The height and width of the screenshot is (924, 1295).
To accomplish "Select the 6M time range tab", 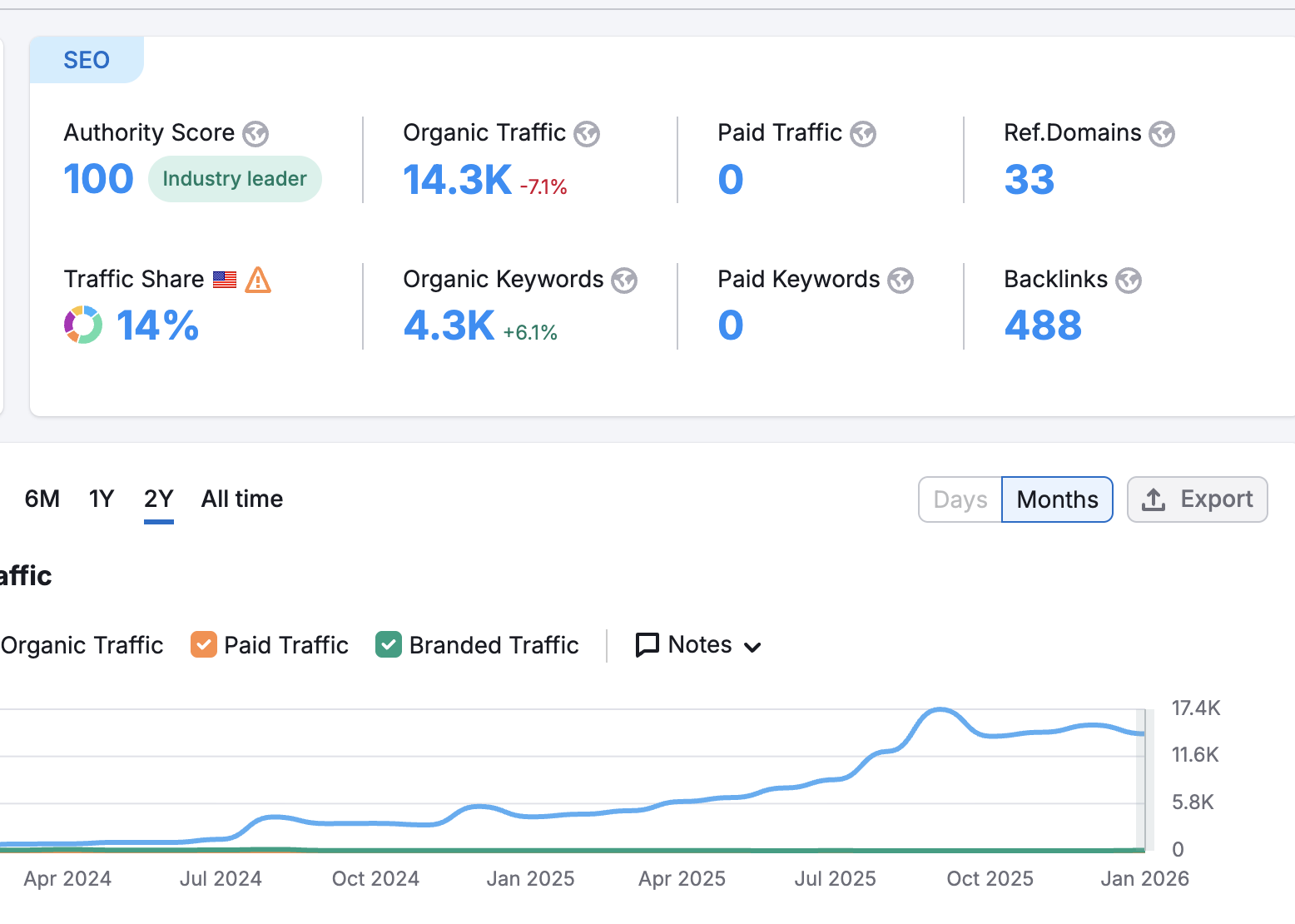I will tap(42, 499).
